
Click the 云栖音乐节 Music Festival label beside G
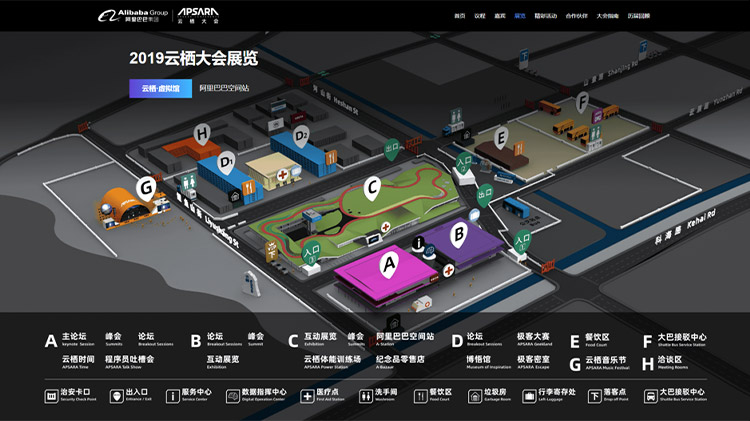pos(607,363)
